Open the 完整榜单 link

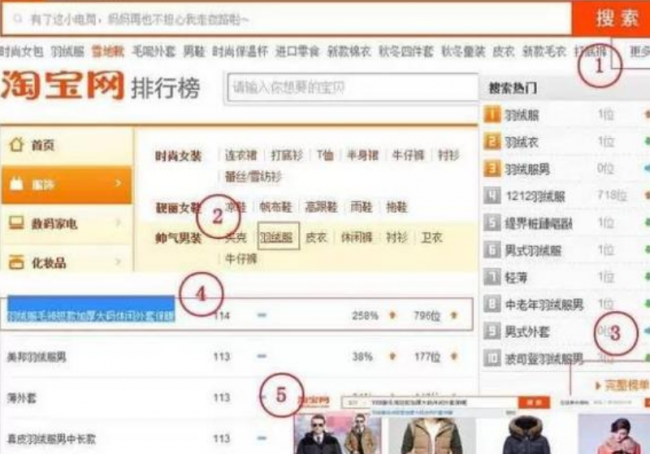pos(622,386)
